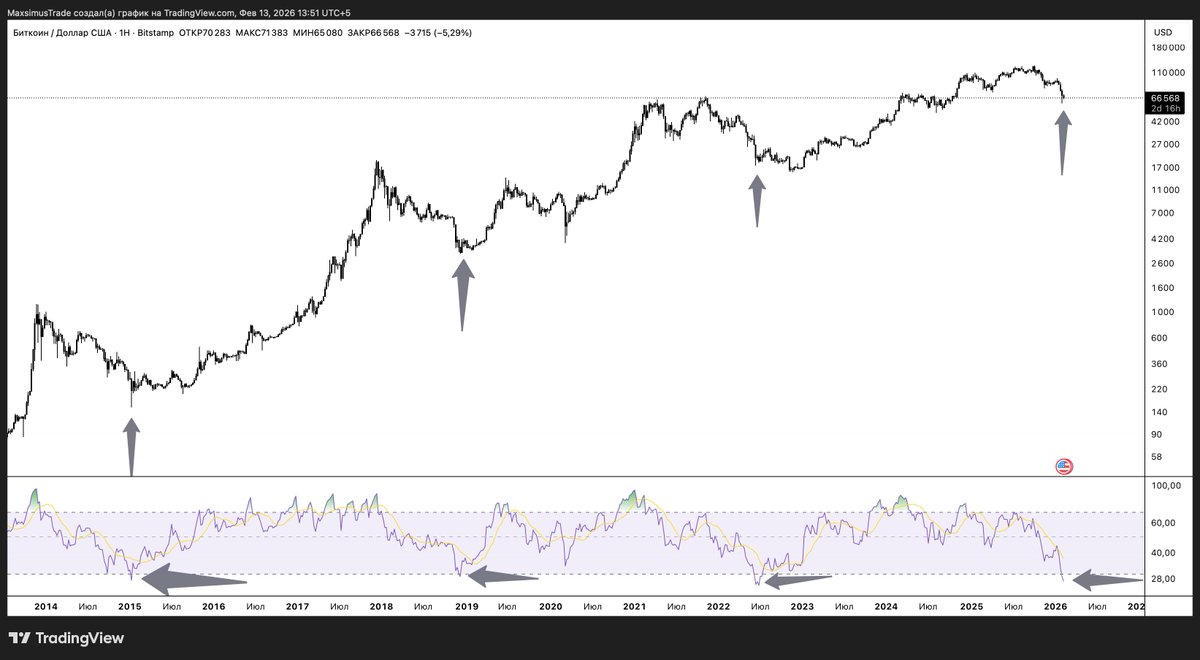
Task: Click the rightmost arrow in the indicator pane
Action: (x=1105, y=579)
